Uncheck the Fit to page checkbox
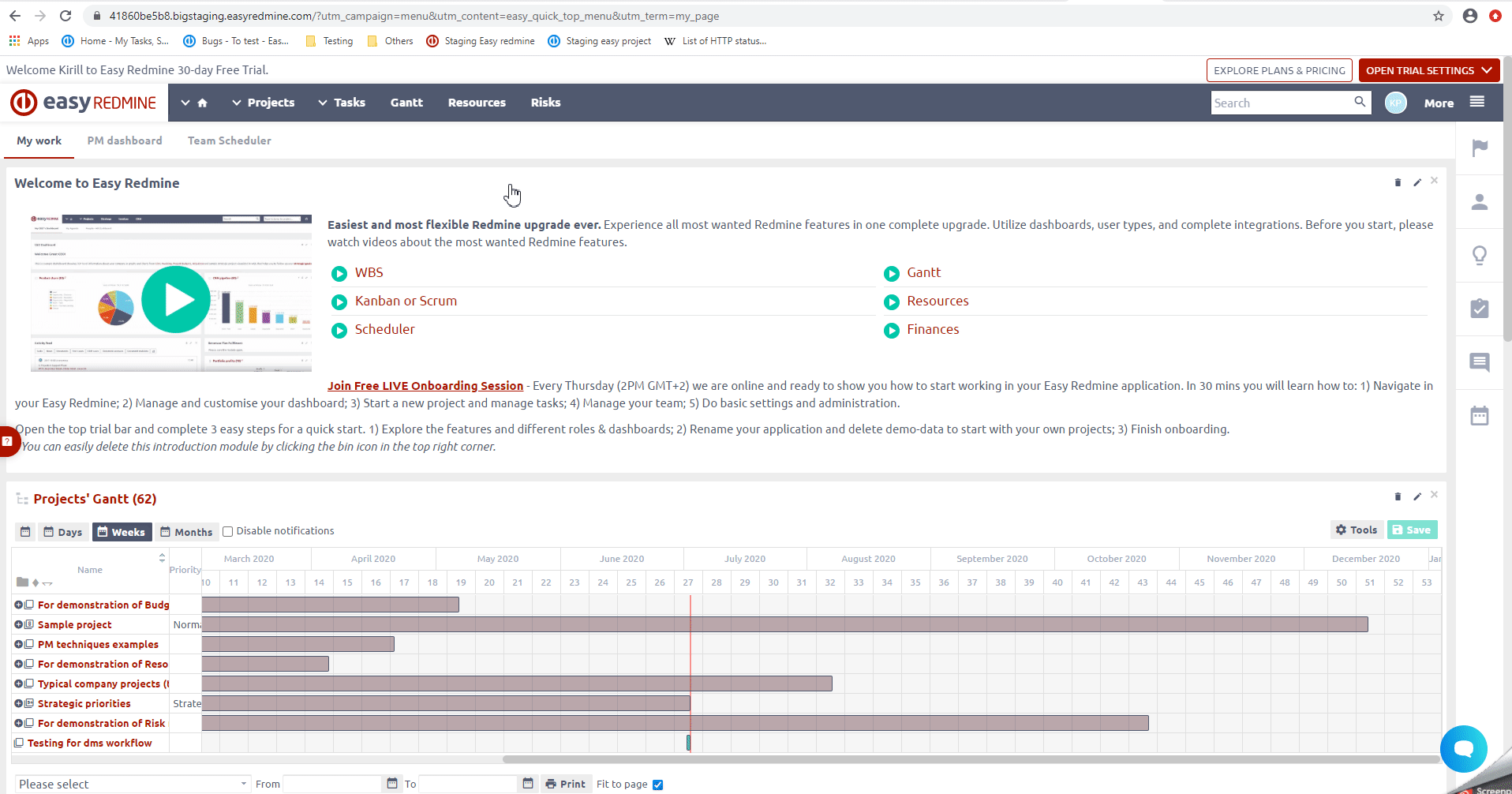This screenshot has width=1512, height=794. pyautogui.click(x=658, y=785)
